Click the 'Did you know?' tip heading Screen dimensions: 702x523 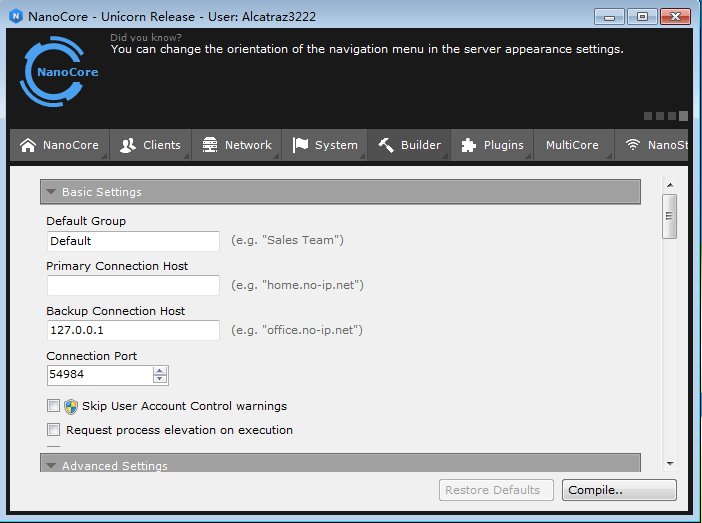point(146,38)
